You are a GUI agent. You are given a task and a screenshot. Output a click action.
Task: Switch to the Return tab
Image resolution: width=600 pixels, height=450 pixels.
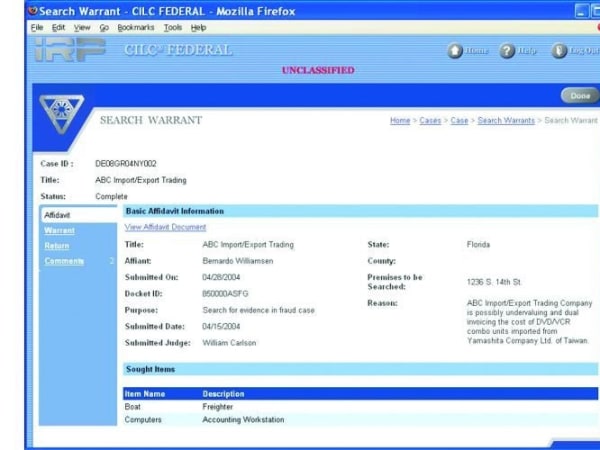tap(57, 246)
